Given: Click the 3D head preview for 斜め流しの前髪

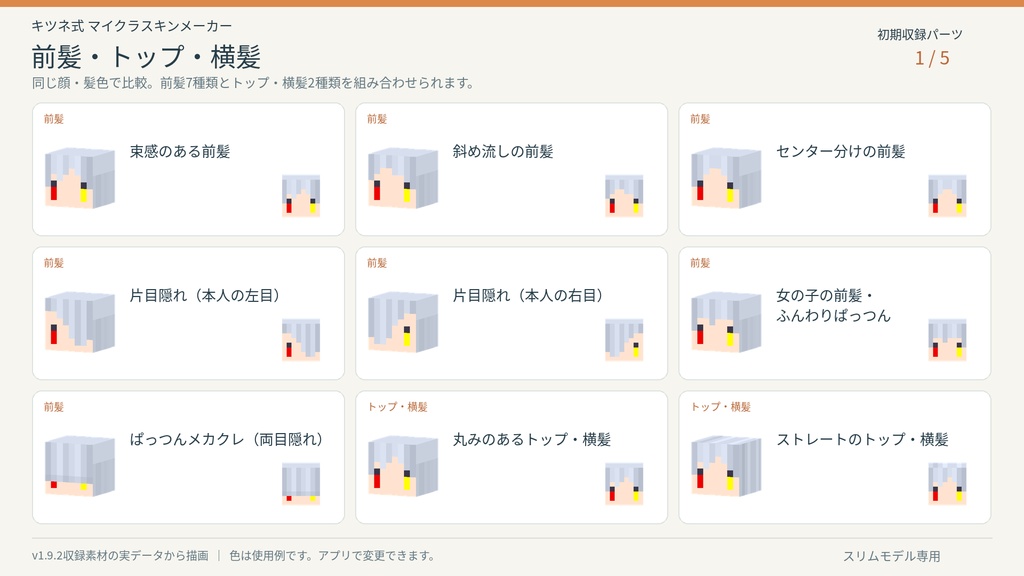Looking at the screenshot, I should (x=403, y=178).
